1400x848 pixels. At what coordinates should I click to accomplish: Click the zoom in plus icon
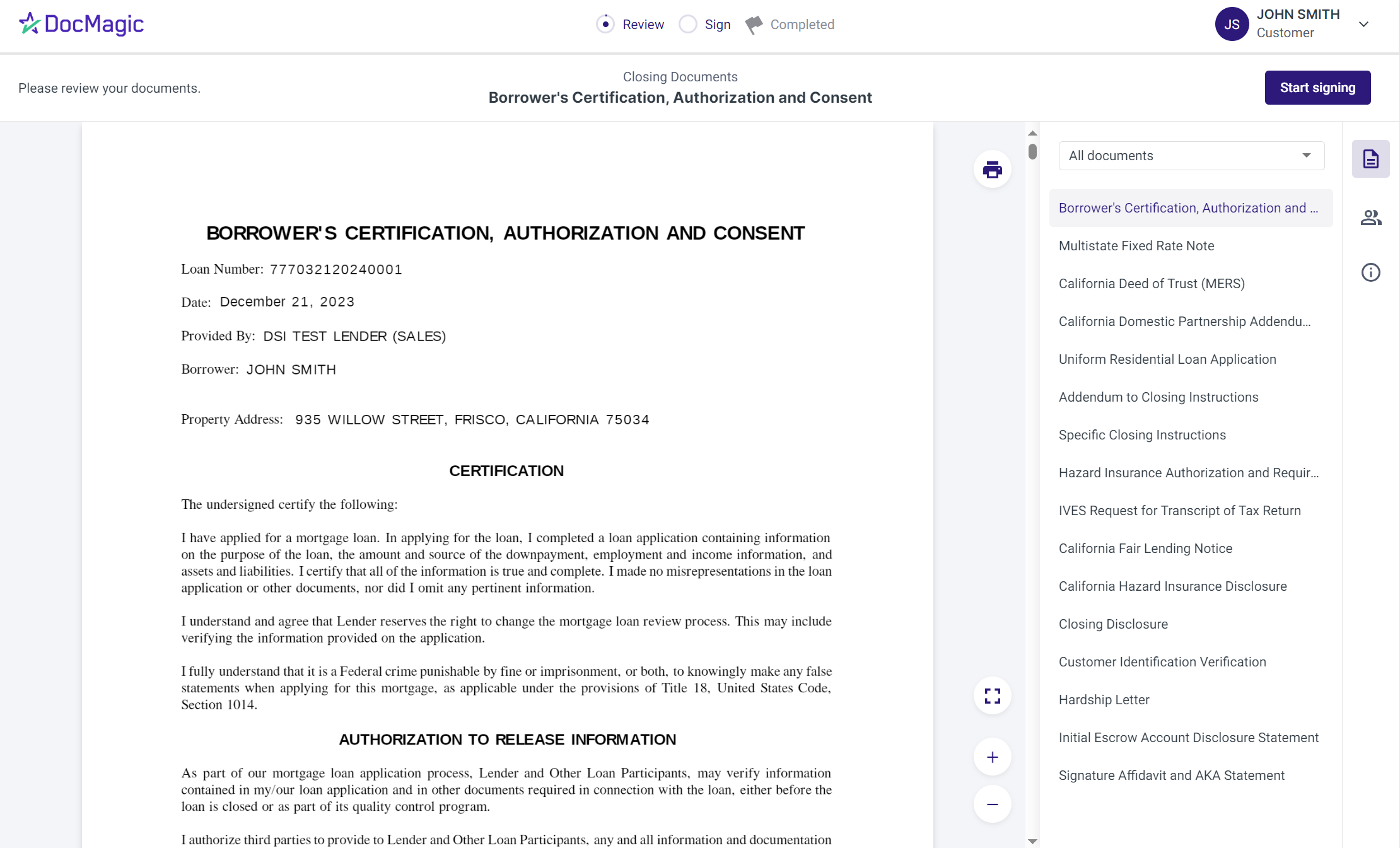click(x=992, y=758)
